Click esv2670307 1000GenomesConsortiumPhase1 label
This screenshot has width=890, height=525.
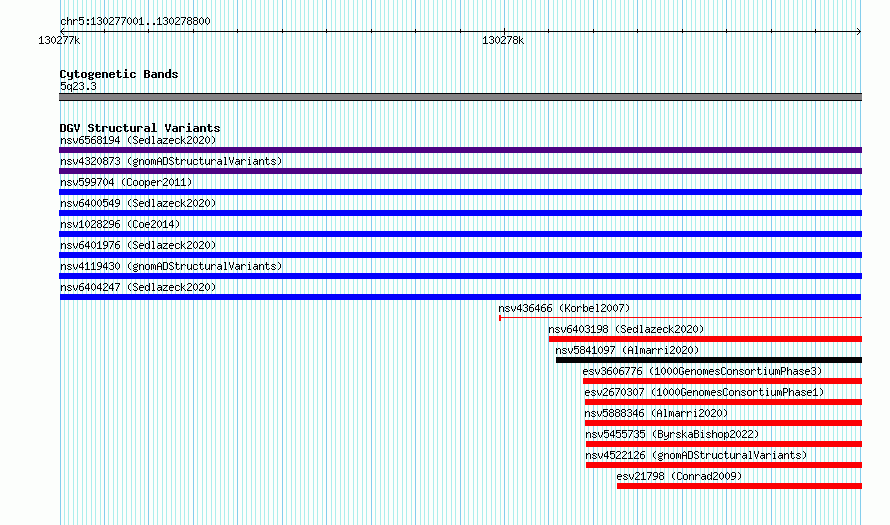[x=704, y=392]
